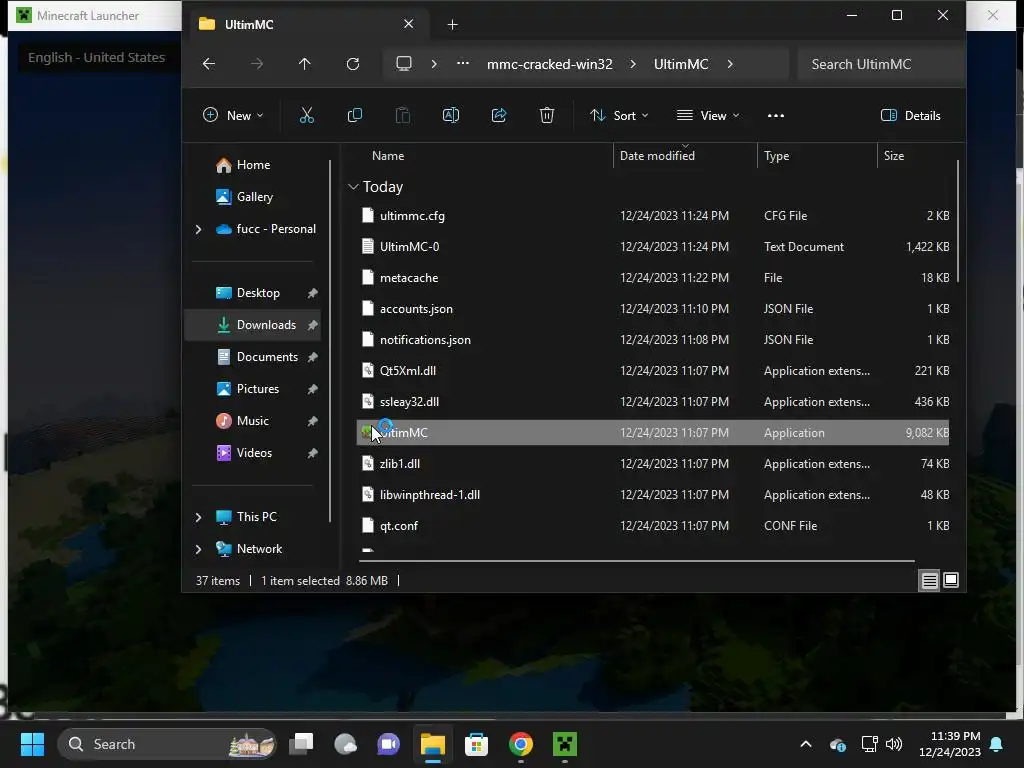
Task: Click chevron after UltimMC in address bar
Action: pos(729,64)
